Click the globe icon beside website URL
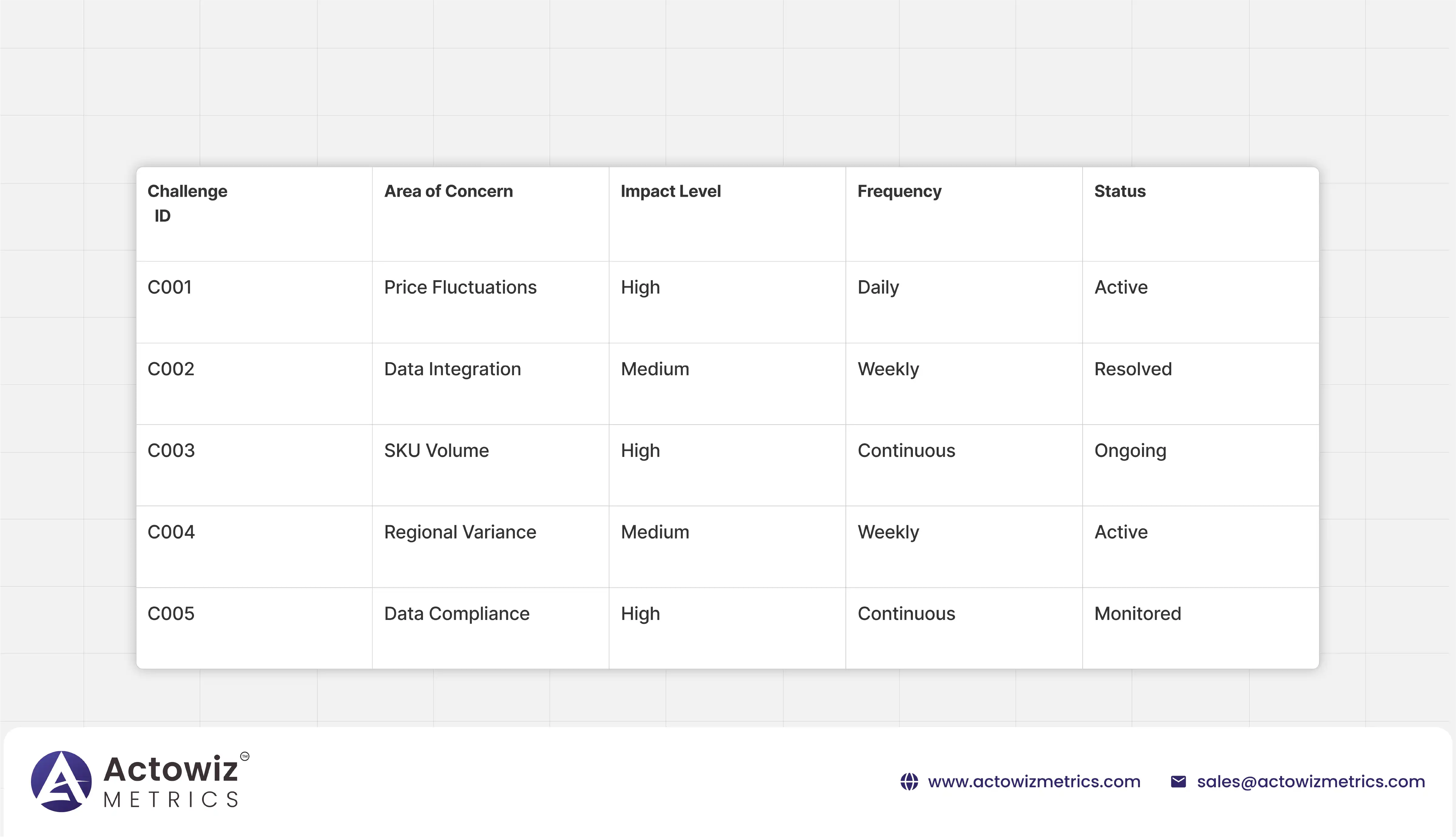The width and height of the screenshot is (1456, 837). 909,782
